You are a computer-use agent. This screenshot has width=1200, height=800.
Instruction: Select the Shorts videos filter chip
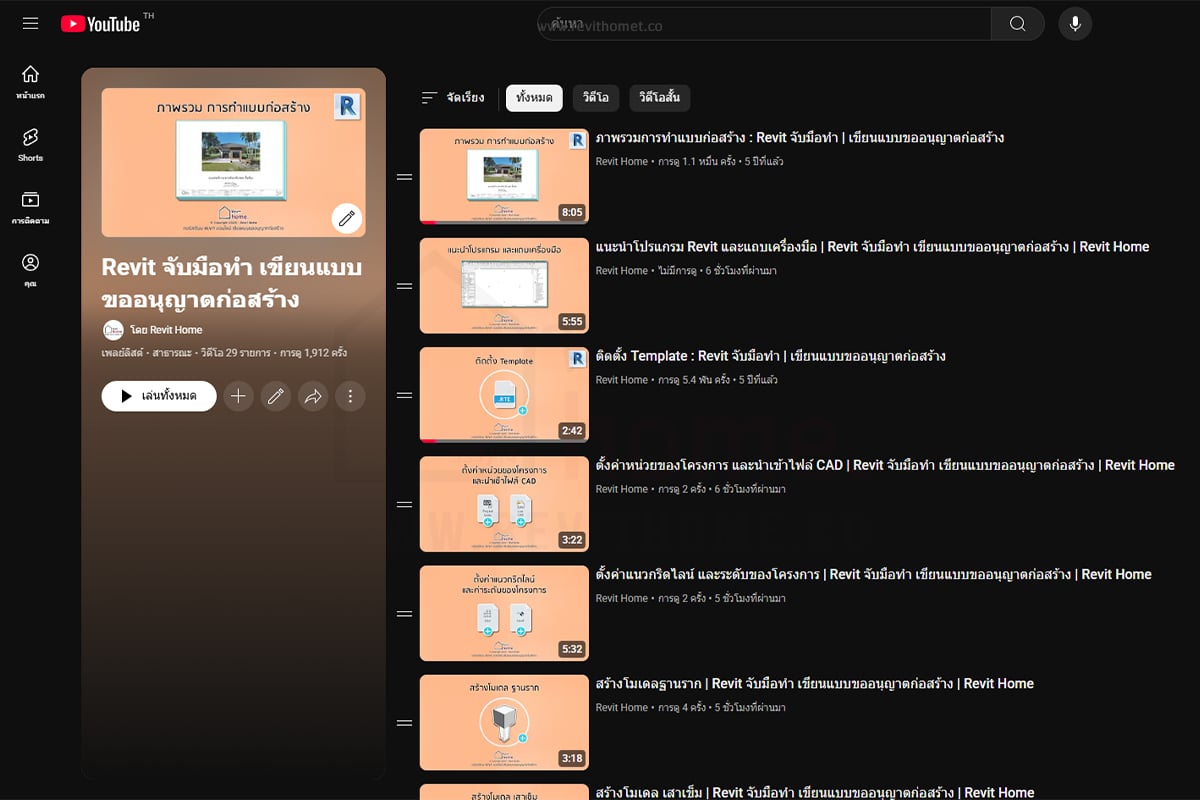pos(659,98)
